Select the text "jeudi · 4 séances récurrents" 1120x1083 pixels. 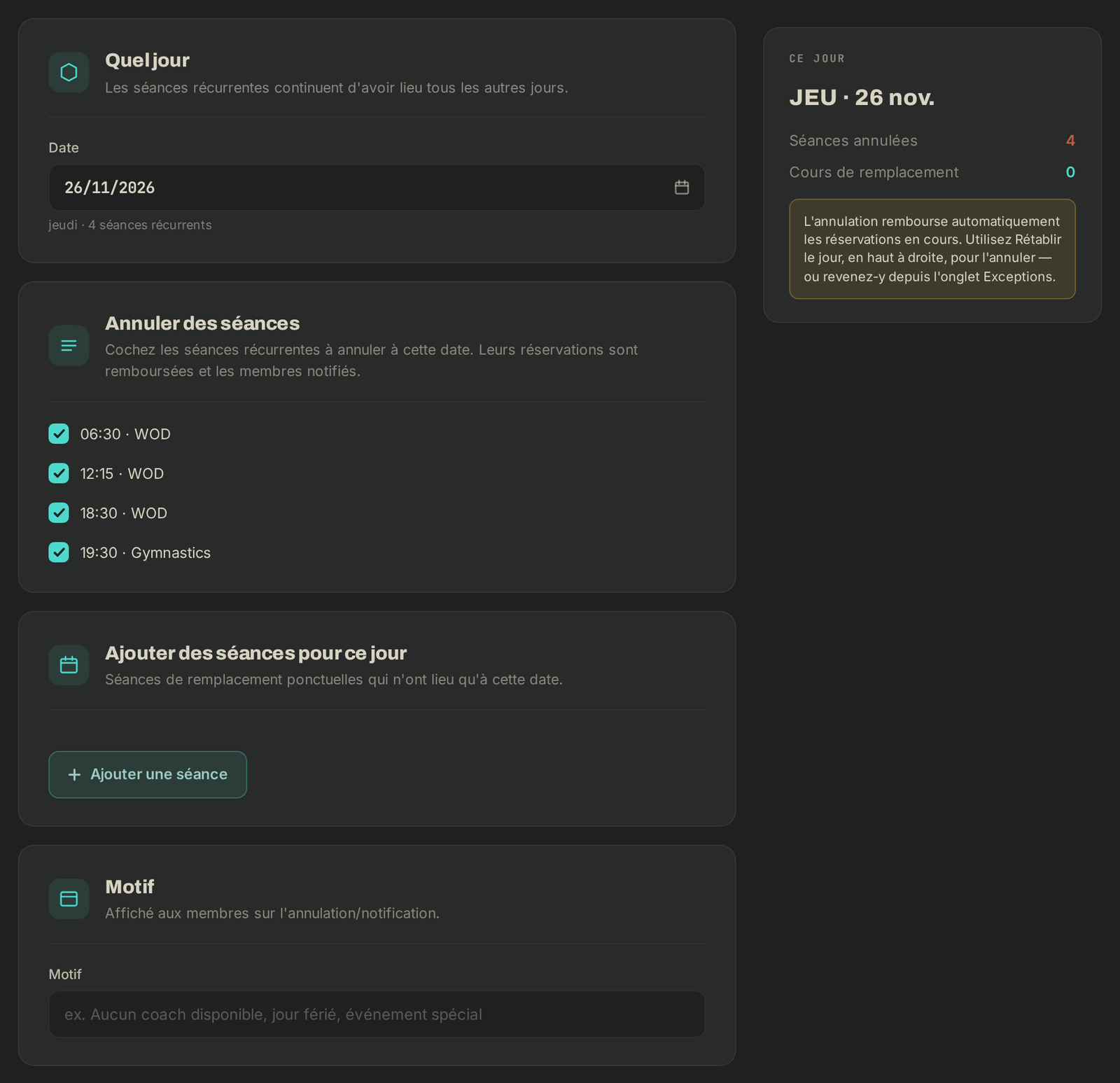[130, 225]
